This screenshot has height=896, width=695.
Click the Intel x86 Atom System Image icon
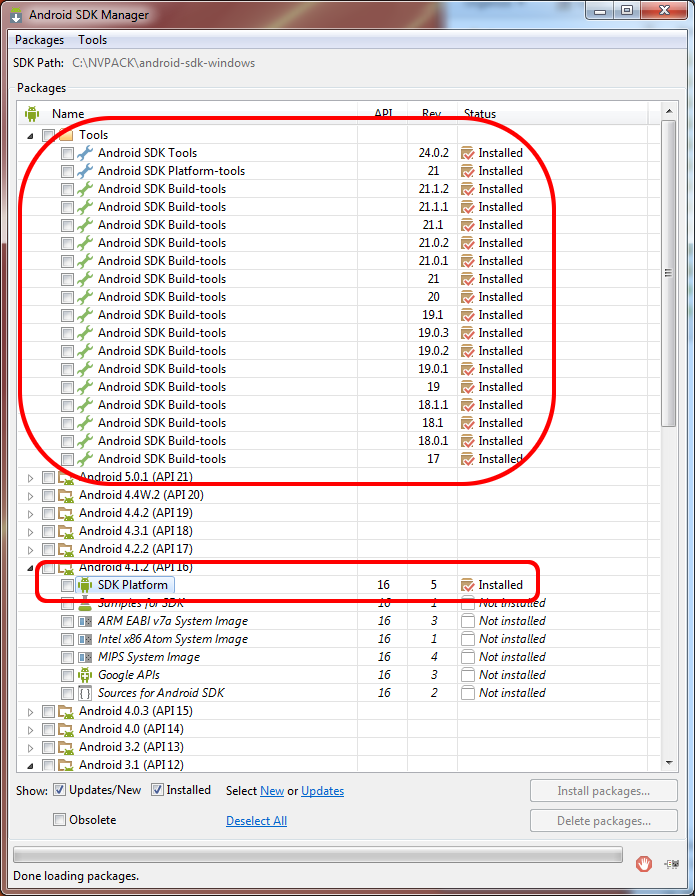click(85, 639)
